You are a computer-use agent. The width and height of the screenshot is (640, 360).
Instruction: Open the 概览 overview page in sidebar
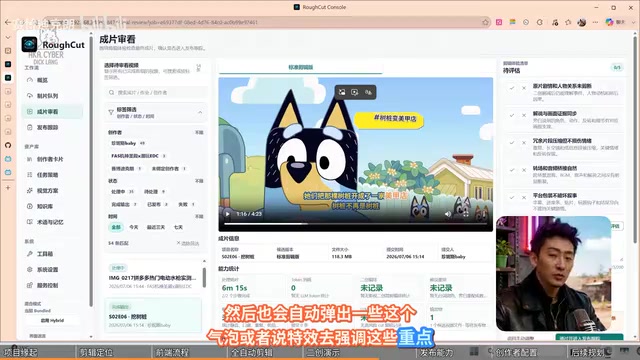[52, 80]
